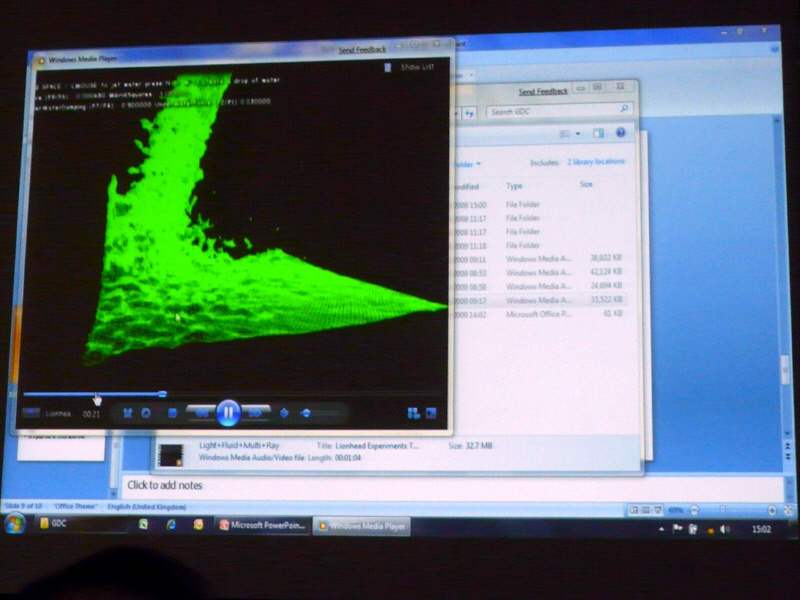Click to add notes in PowerPoint
800x600 pixels.
click(x=165, y=485)
